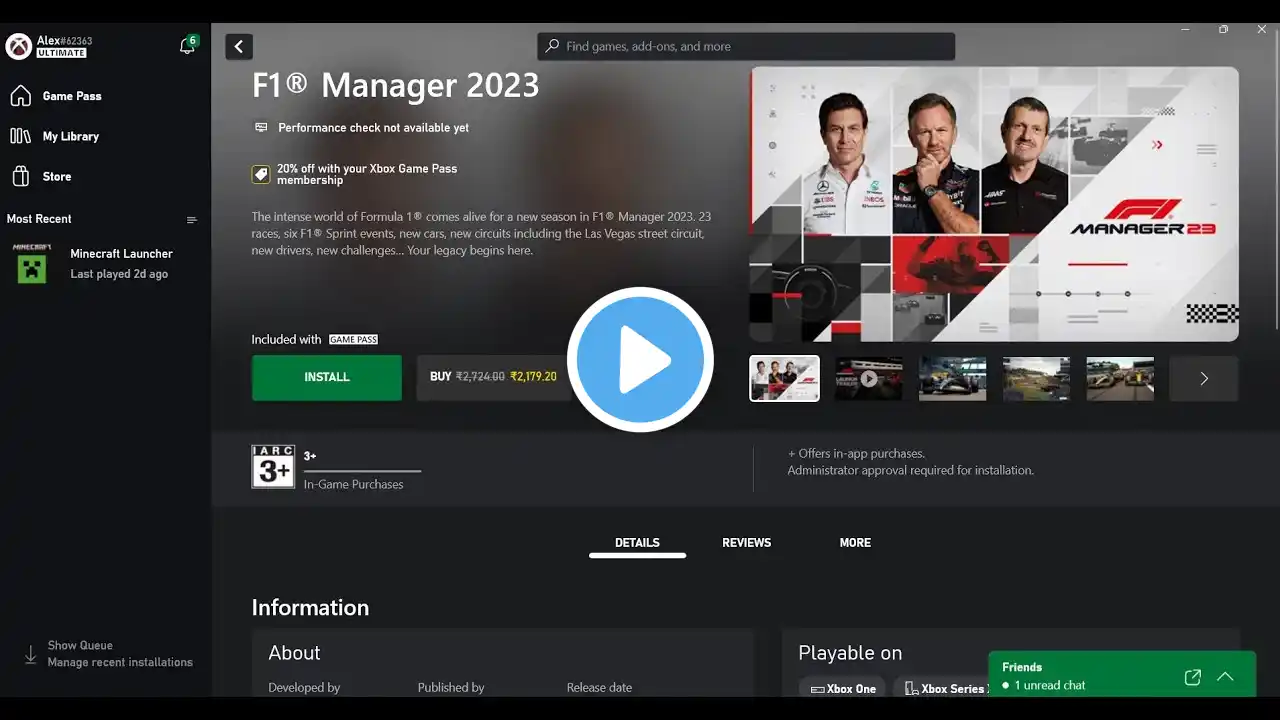Click the 'Last played 2d ago' text
Image resolution: width=1280 pixels, height=720 pixels.
tap(119, 274)
